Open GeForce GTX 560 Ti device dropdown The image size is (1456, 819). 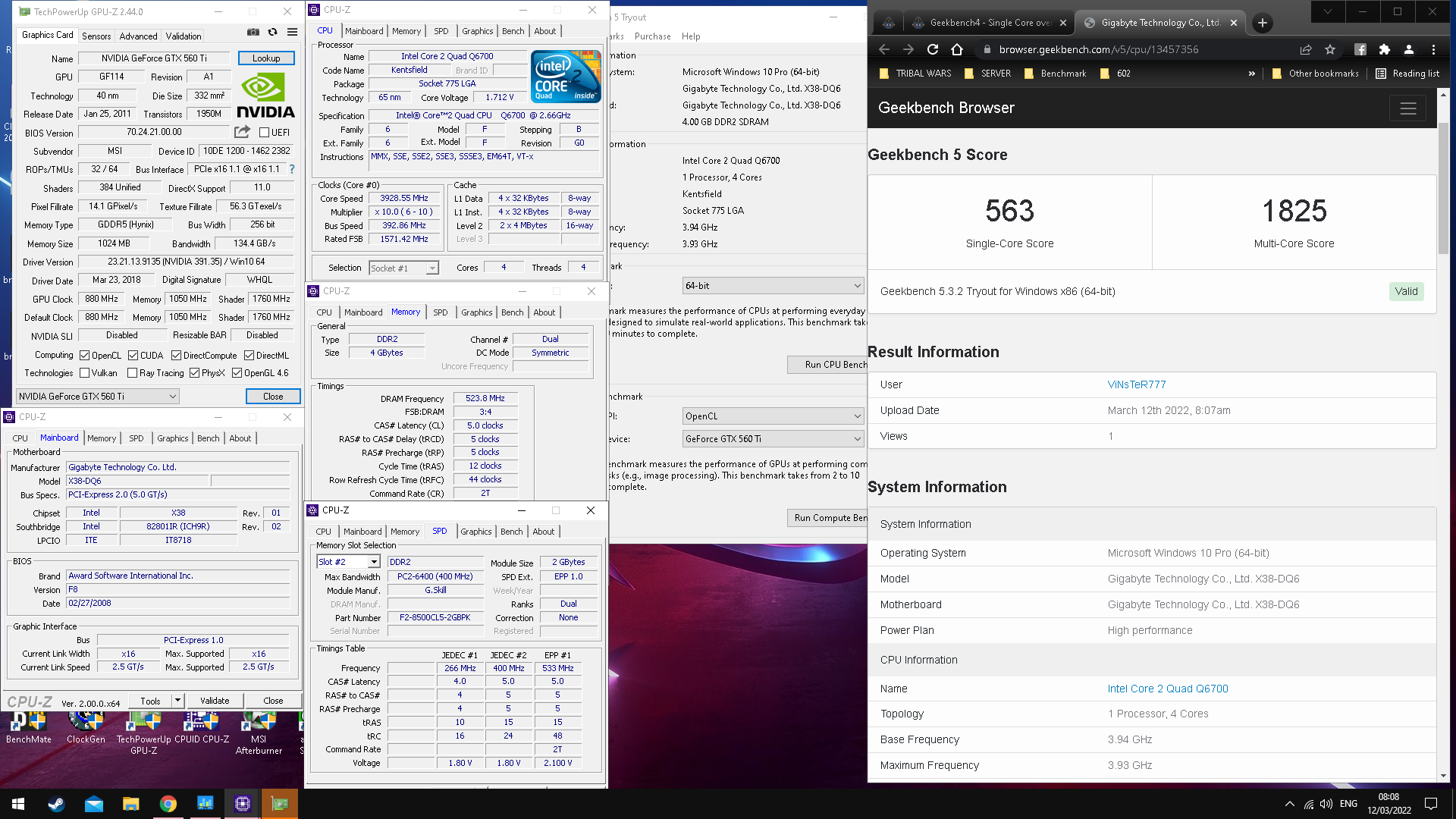click(x=773, y=439)
